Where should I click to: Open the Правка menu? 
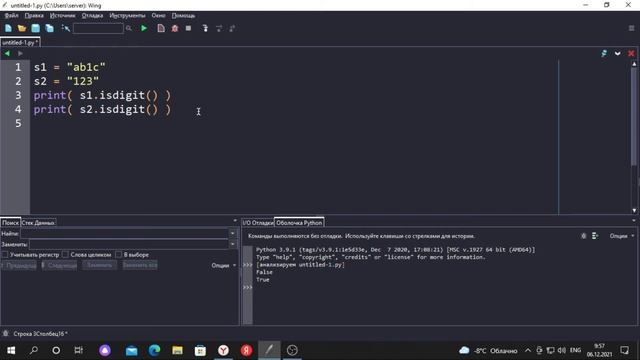pos(34,16)
